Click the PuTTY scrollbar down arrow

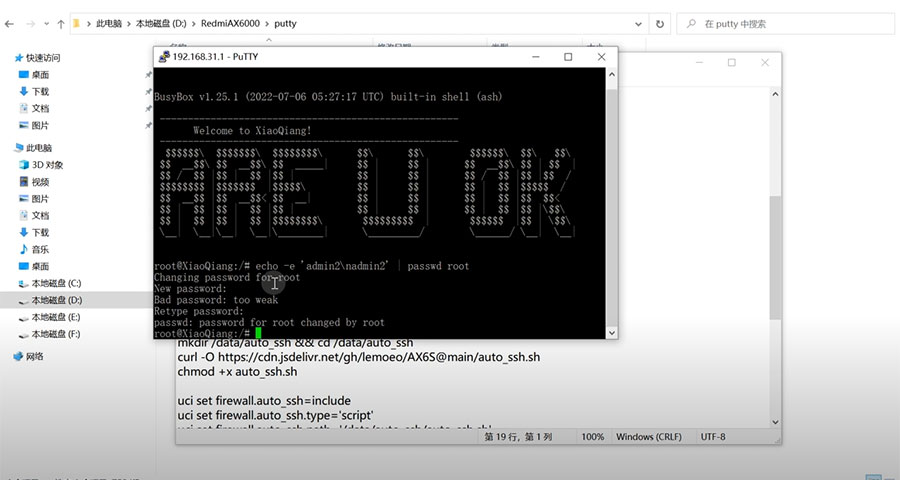[611, 333]
